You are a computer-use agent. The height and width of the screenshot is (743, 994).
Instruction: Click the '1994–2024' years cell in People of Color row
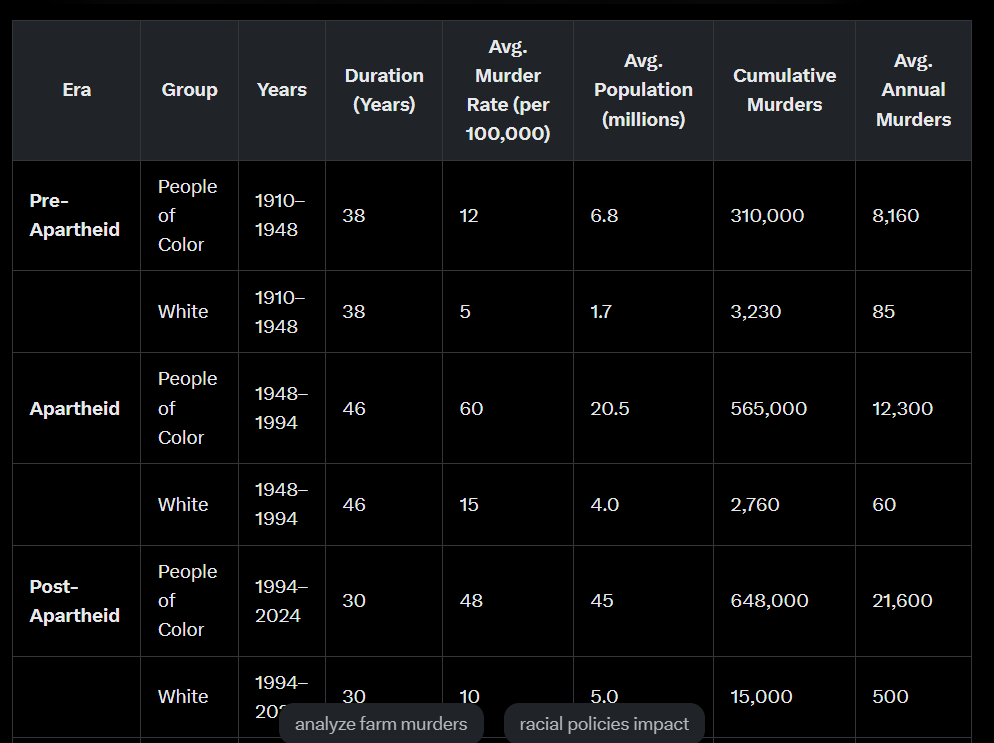[281, 601]
